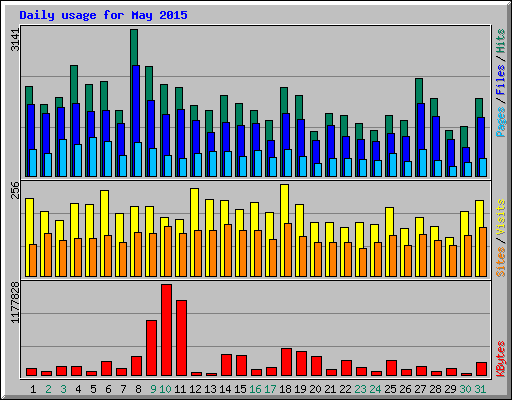Click the red KBytes bar for day 11

(182, 338)
